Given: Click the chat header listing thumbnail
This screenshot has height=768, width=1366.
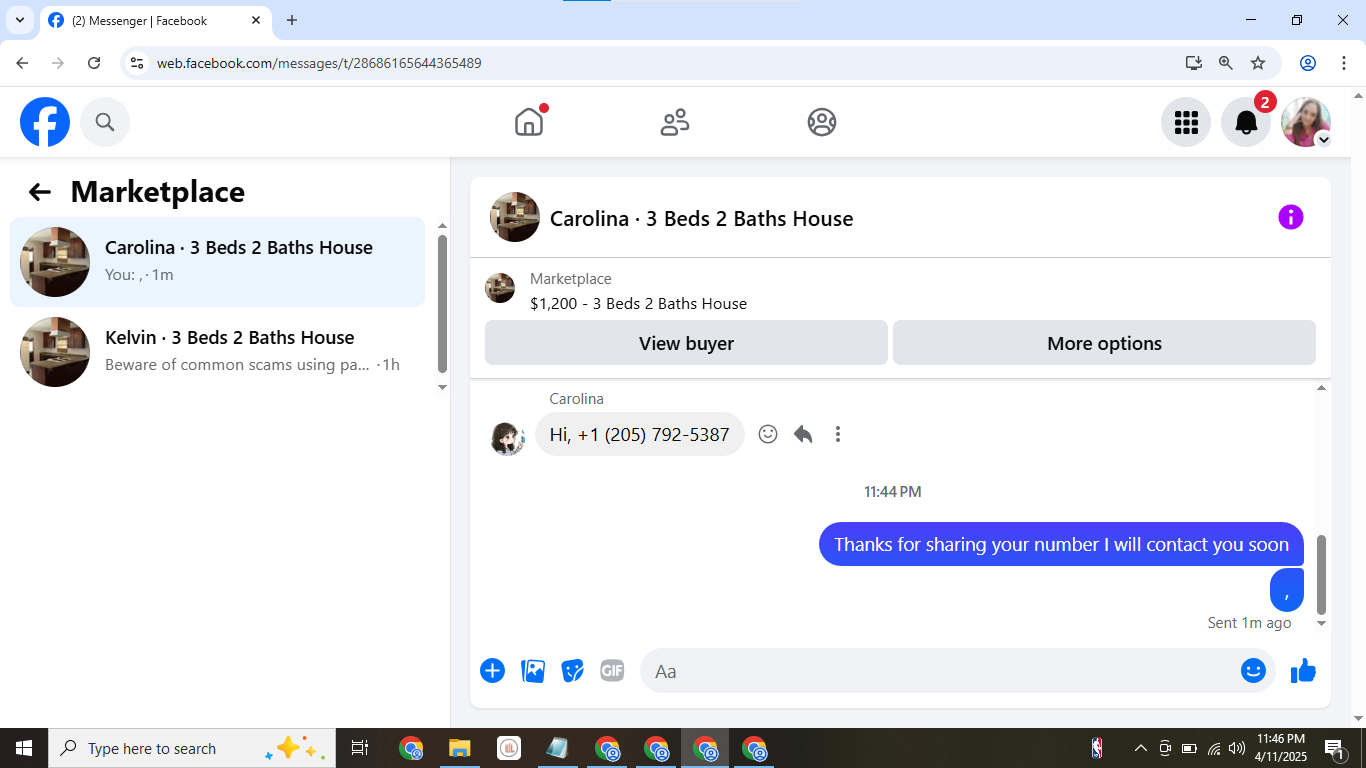Looking at the screenshot, I should coord(515,217).
